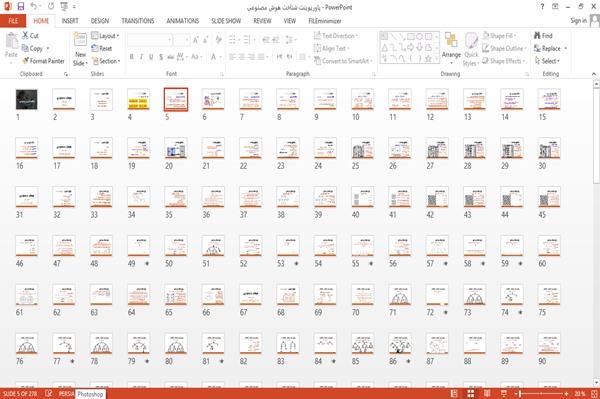Start Slide Show from status bar
The image size is (600, 399).
(x=504, y=394)
